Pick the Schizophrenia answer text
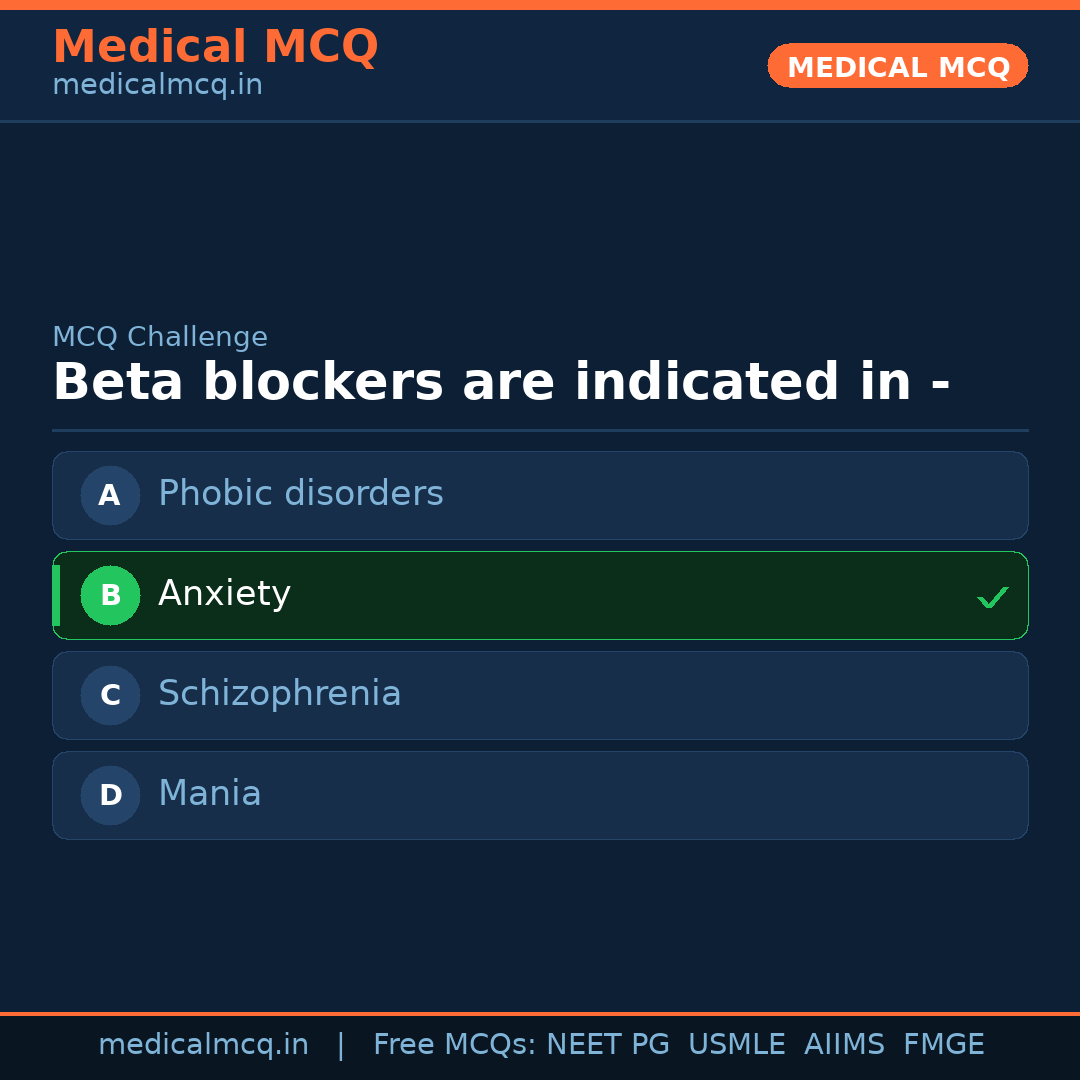The height and width of the screenshot is (1080, 1080). (x=279, y=694)
